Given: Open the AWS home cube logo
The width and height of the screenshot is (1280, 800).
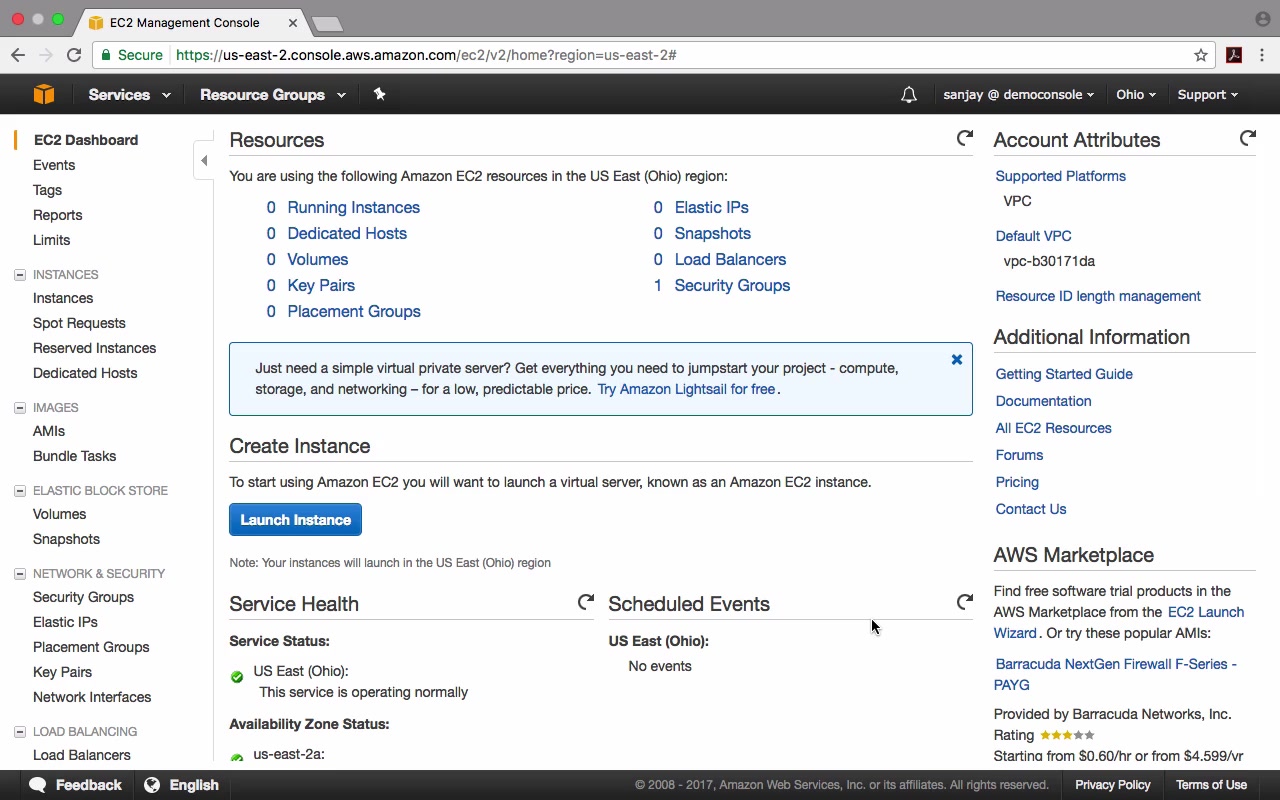Looking at the screenshot, I should coord(44,94).
